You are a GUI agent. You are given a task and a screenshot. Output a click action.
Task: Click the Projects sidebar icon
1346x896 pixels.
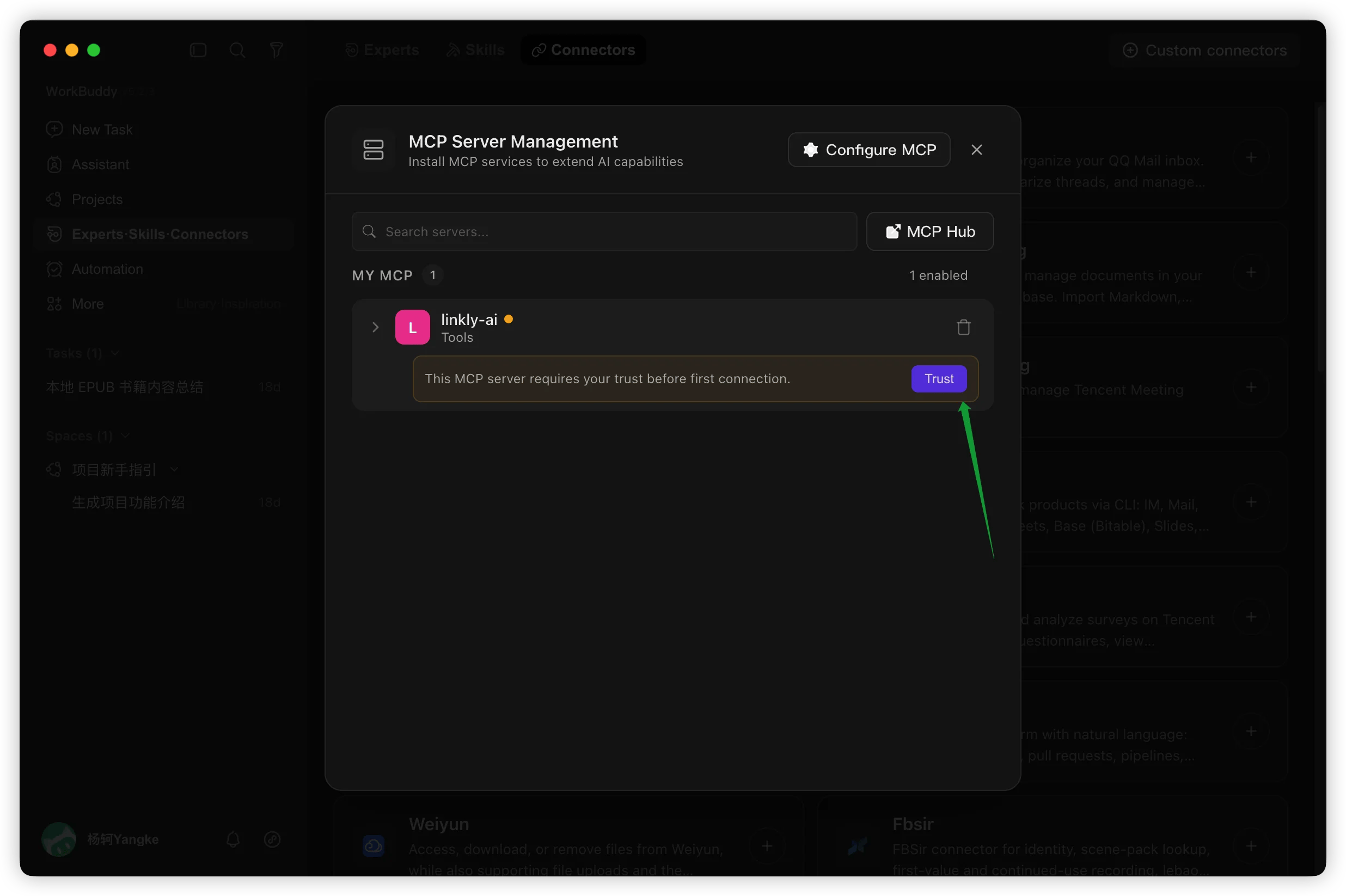(x=54, y=199)
